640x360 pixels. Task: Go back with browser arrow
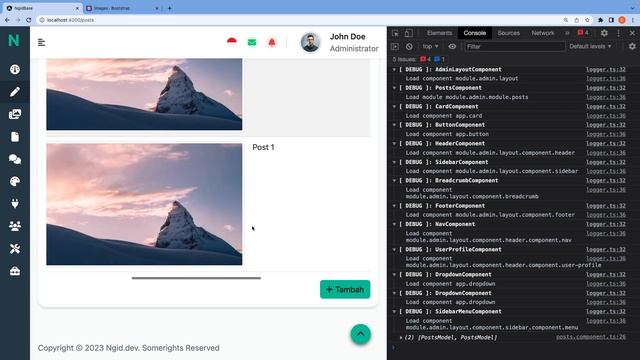(x=7, y=20)
